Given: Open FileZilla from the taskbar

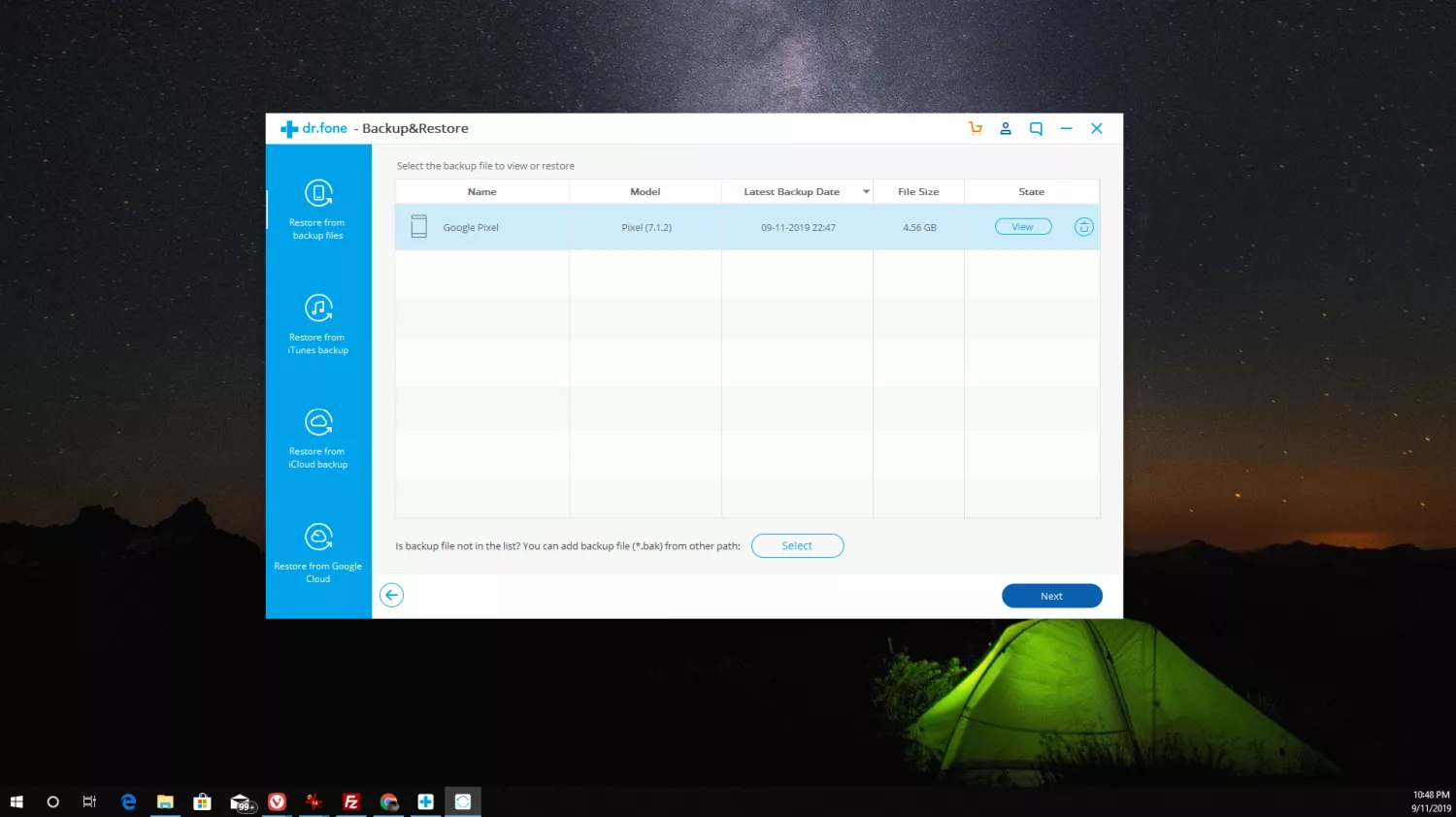Looking at the screenshot, I should [351, 801].
